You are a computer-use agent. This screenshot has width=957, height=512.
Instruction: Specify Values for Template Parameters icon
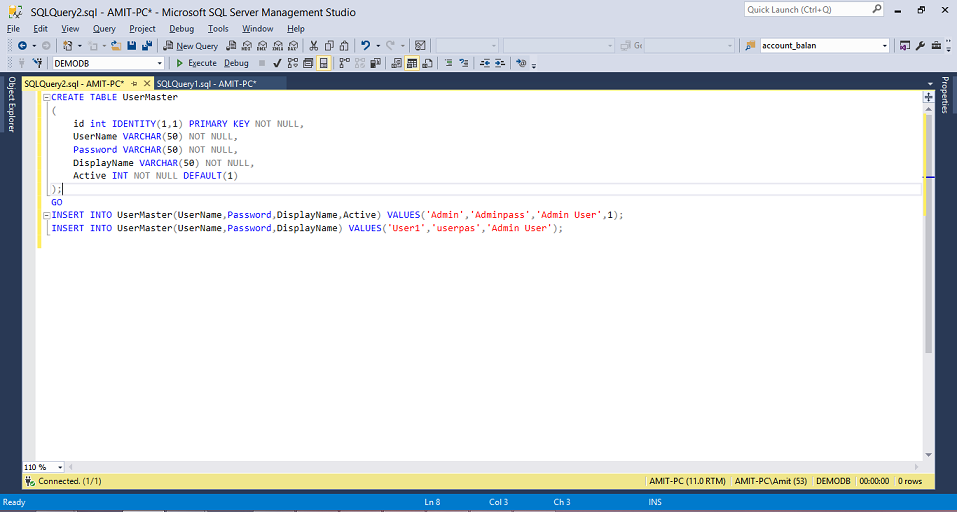521,63
